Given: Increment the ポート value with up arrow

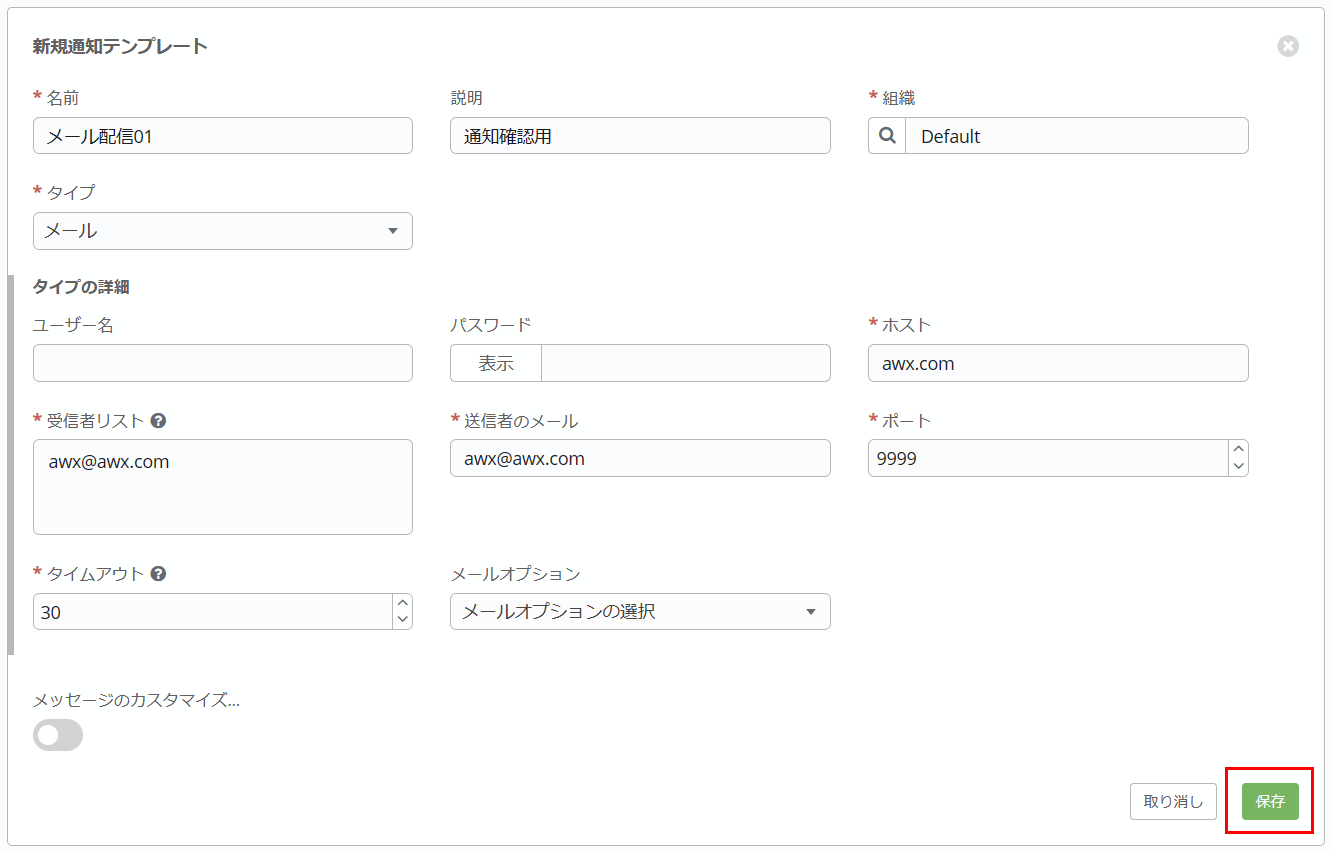Looking at the screenshot, I should pos(1239,450).
